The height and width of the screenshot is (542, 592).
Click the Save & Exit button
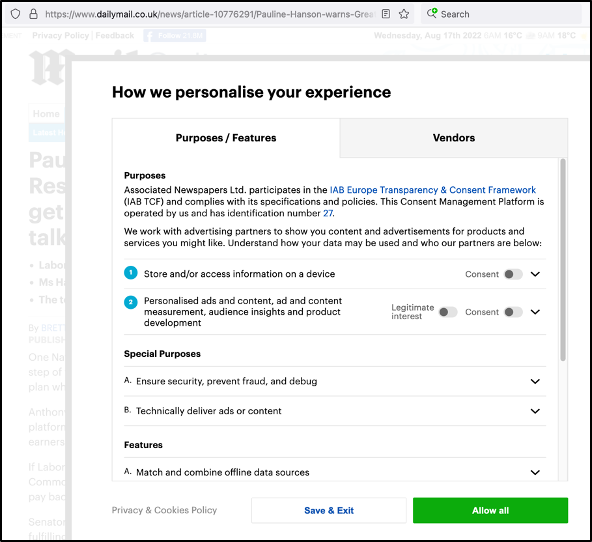pos(329,510)
